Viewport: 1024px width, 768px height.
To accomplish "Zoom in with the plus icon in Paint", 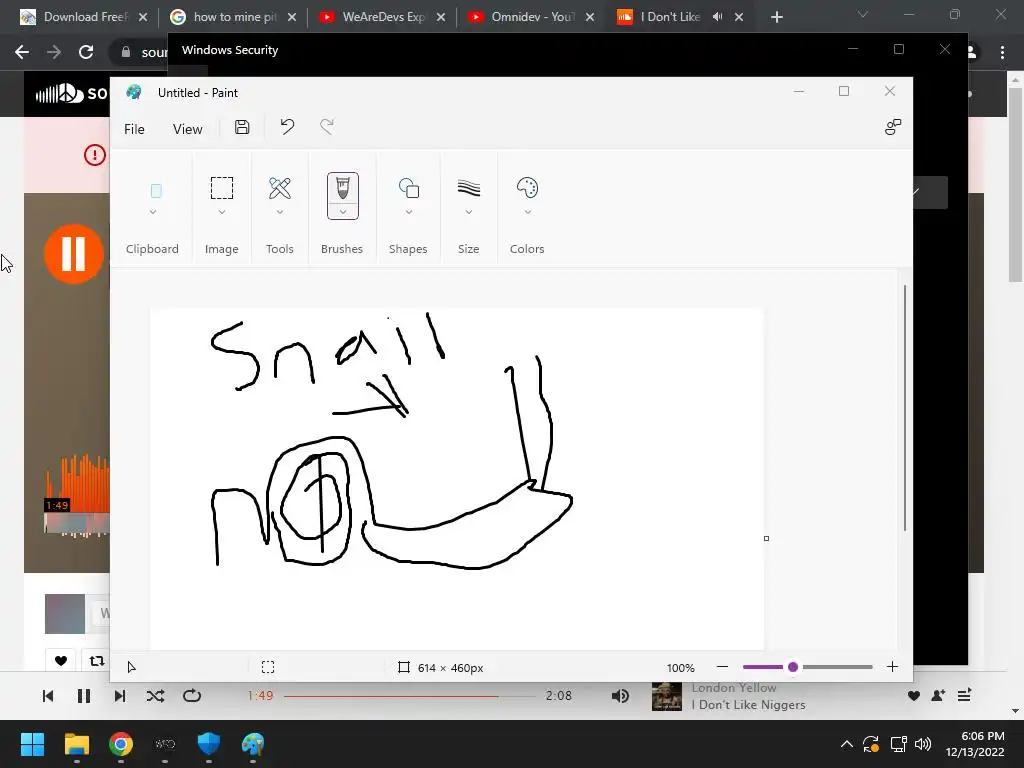I will click(x=892, y=667).
